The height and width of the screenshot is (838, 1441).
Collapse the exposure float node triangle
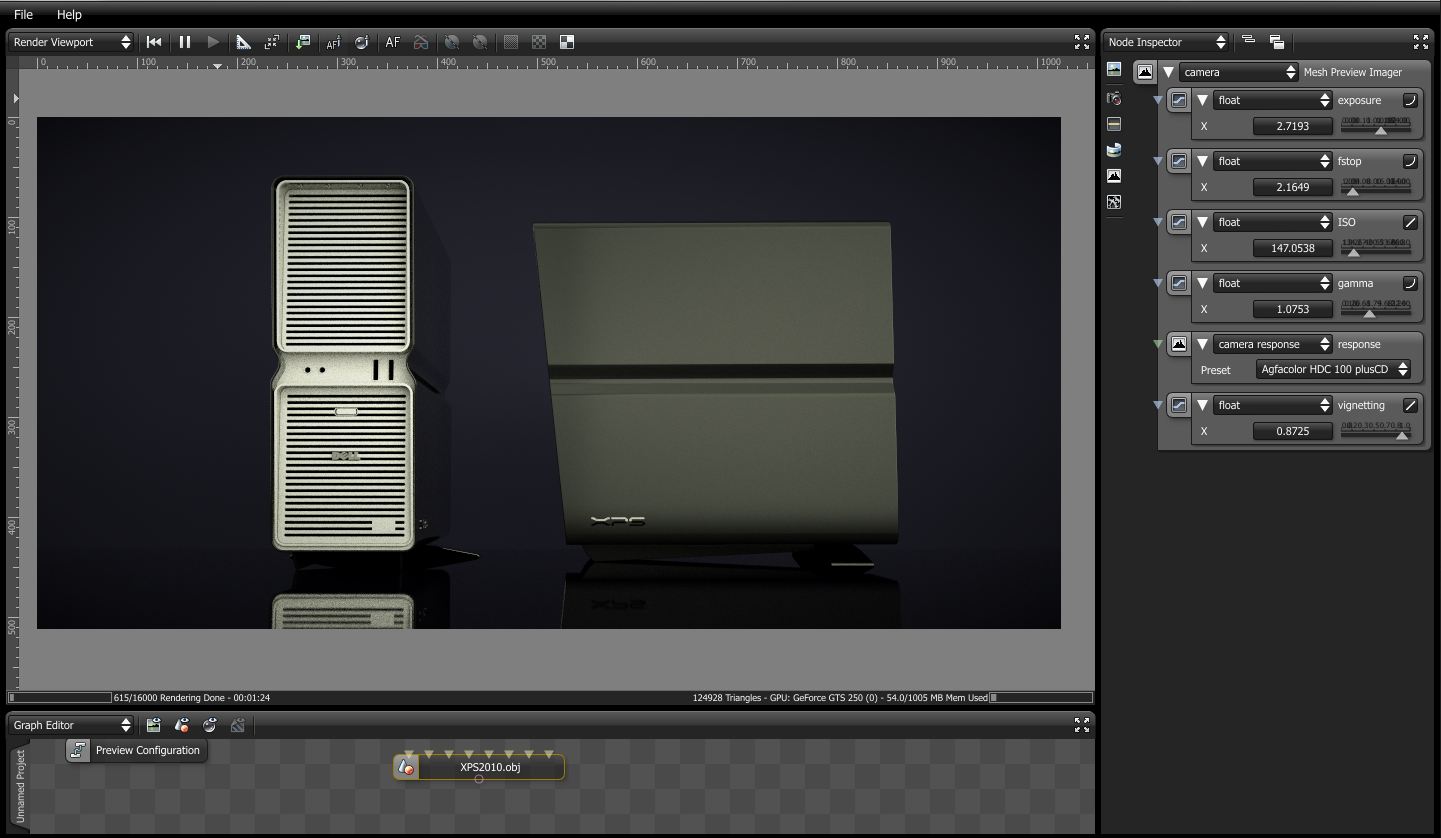(1202, 100)
